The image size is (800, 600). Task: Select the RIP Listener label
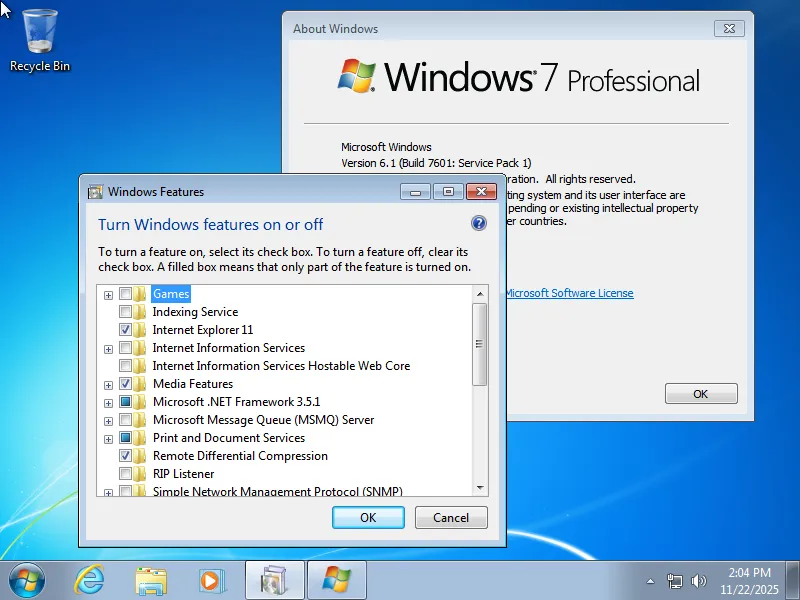(x=184, y=473)
